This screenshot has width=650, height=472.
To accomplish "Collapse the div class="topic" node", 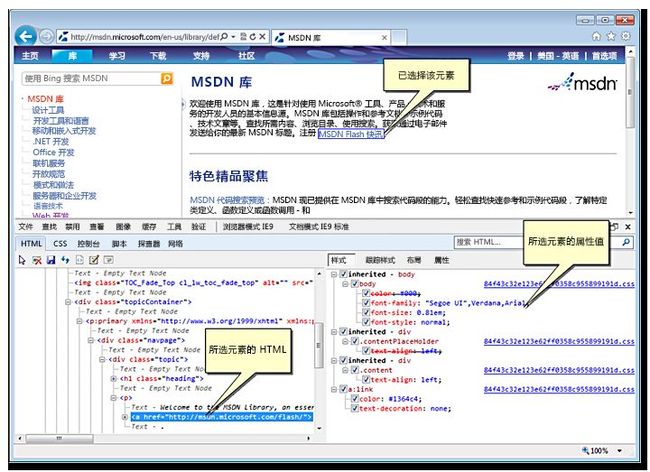I will tap(102, 359).
